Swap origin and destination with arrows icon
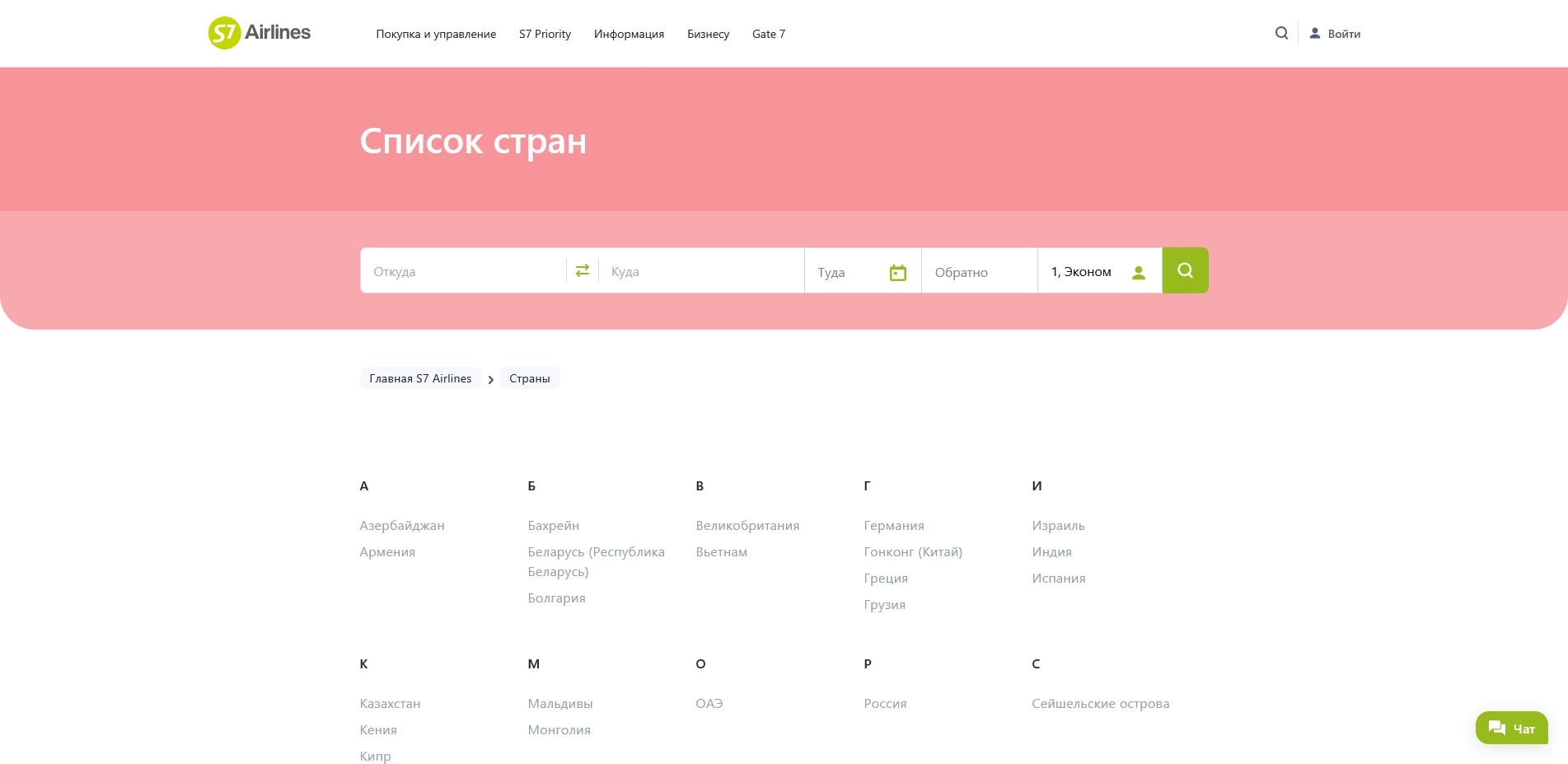The image size is (1568, 764). point(583,270)
